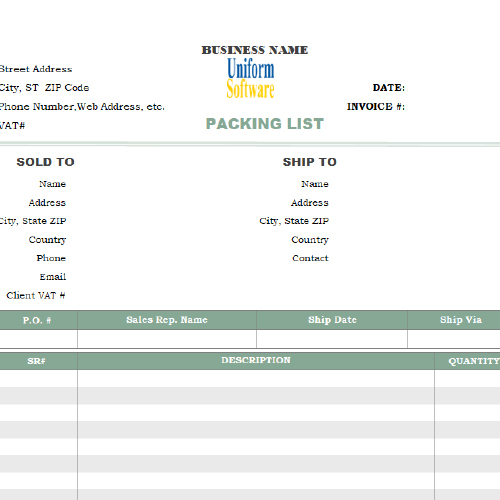Screen dimensions: 500x500
Task: Click the first SR# row cell
Action: click(38, 378)
